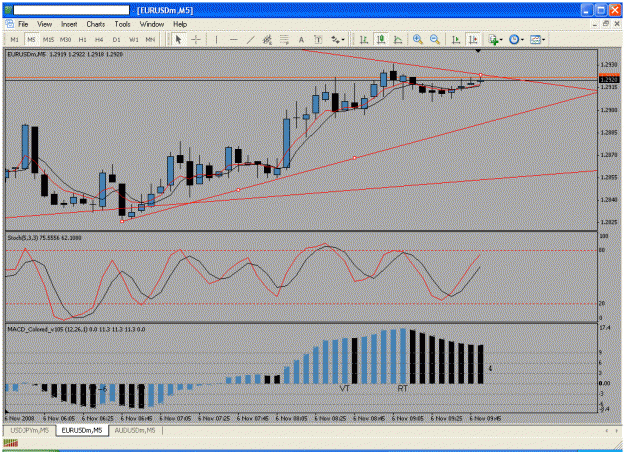Image resolution: width=625 pixels, height=452 pixels.
Task: Zoom out on the chart
Action: (x=435, y=39)
